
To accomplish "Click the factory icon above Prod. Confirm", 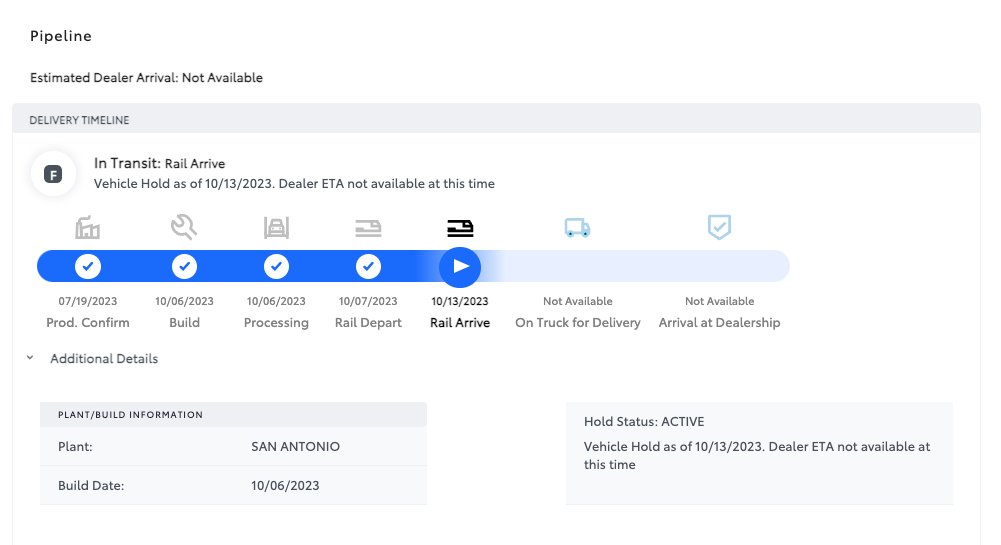I will [87, 227].
